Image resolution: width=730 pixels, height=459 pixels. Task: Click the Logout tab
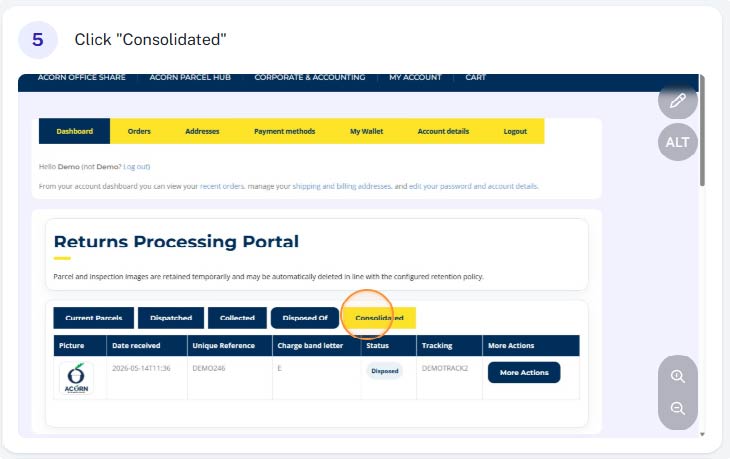(x=515, y=131)
